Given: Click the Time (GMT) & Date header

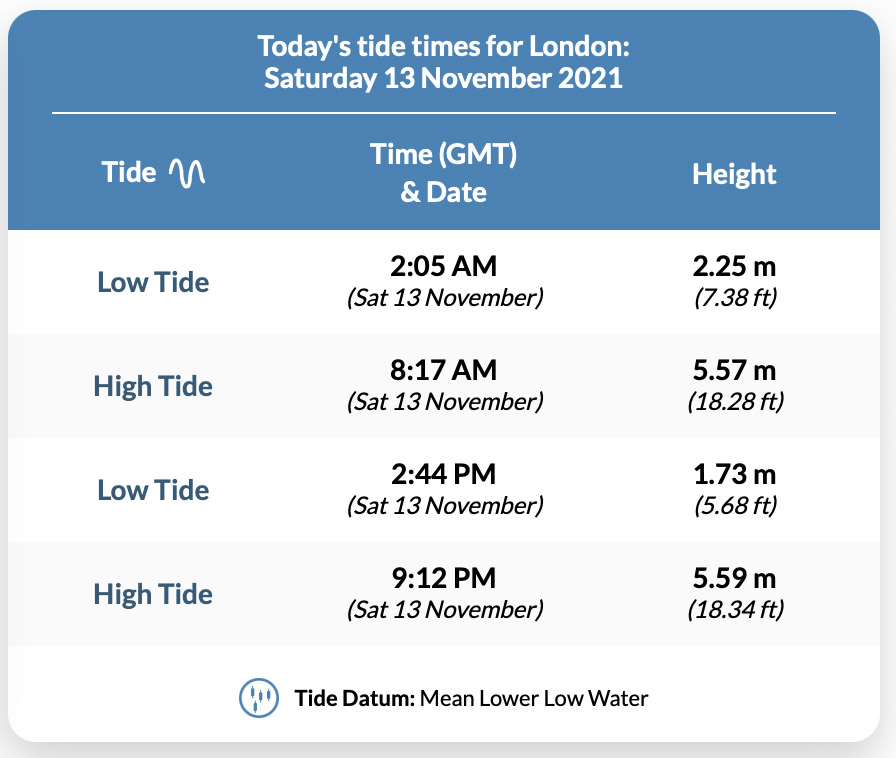Looking at the screenshot, I should tap(443, 173).
